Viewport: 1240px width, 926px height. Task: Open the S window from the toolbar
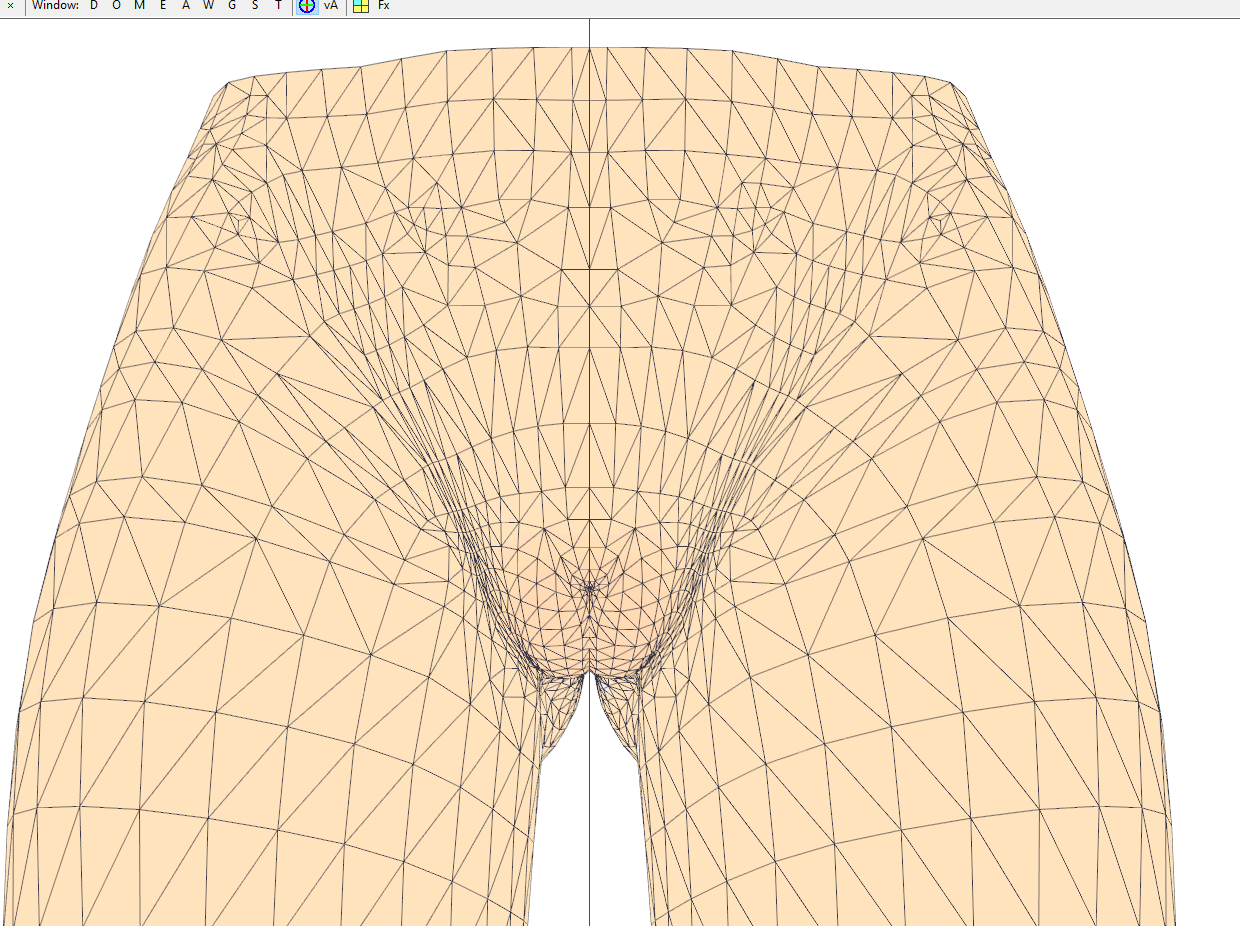tap(255, 6)
